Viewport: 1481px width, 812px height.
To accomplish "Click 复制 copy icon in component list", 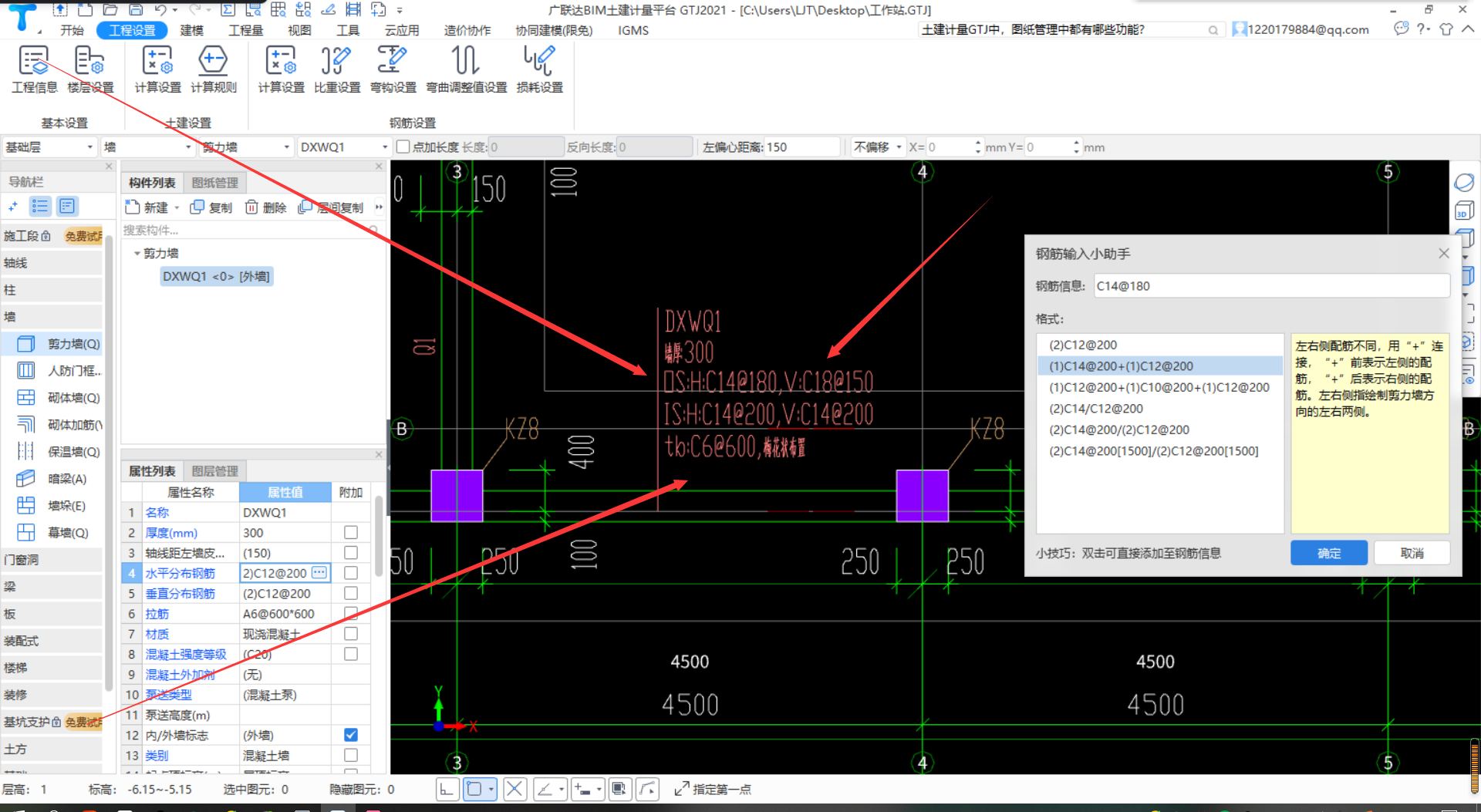I will pos(211,207).
